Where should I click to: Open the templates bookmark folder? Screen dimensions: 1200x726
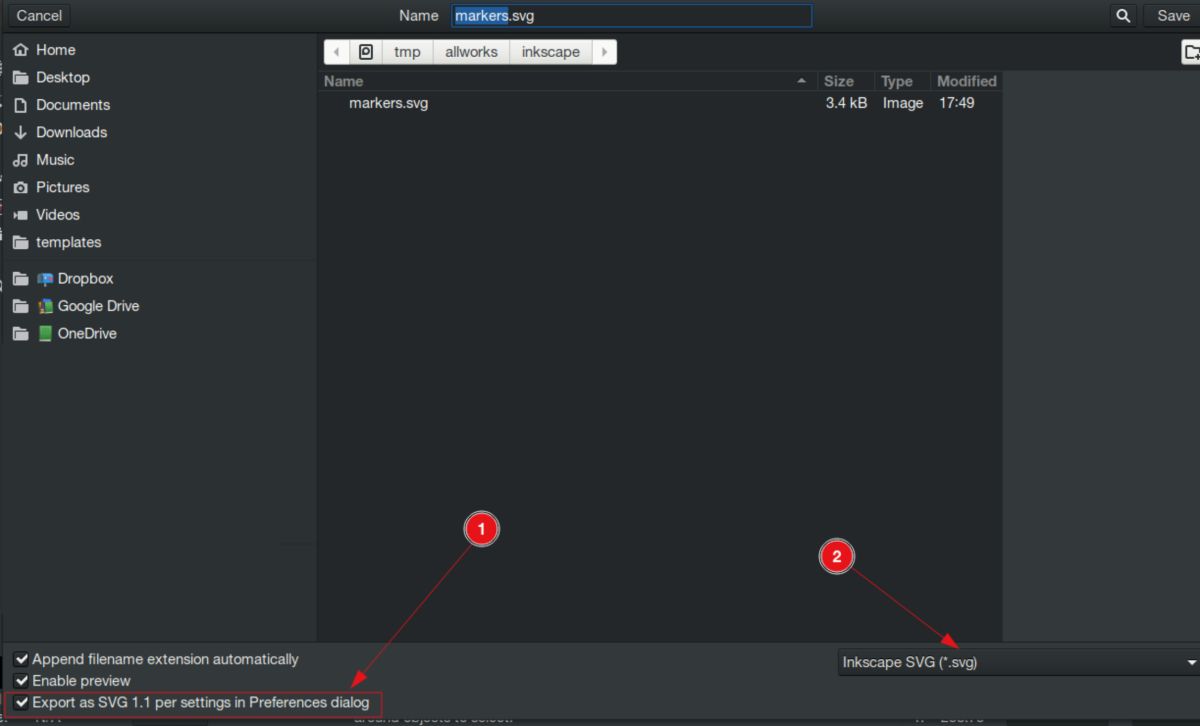(68, 242)
